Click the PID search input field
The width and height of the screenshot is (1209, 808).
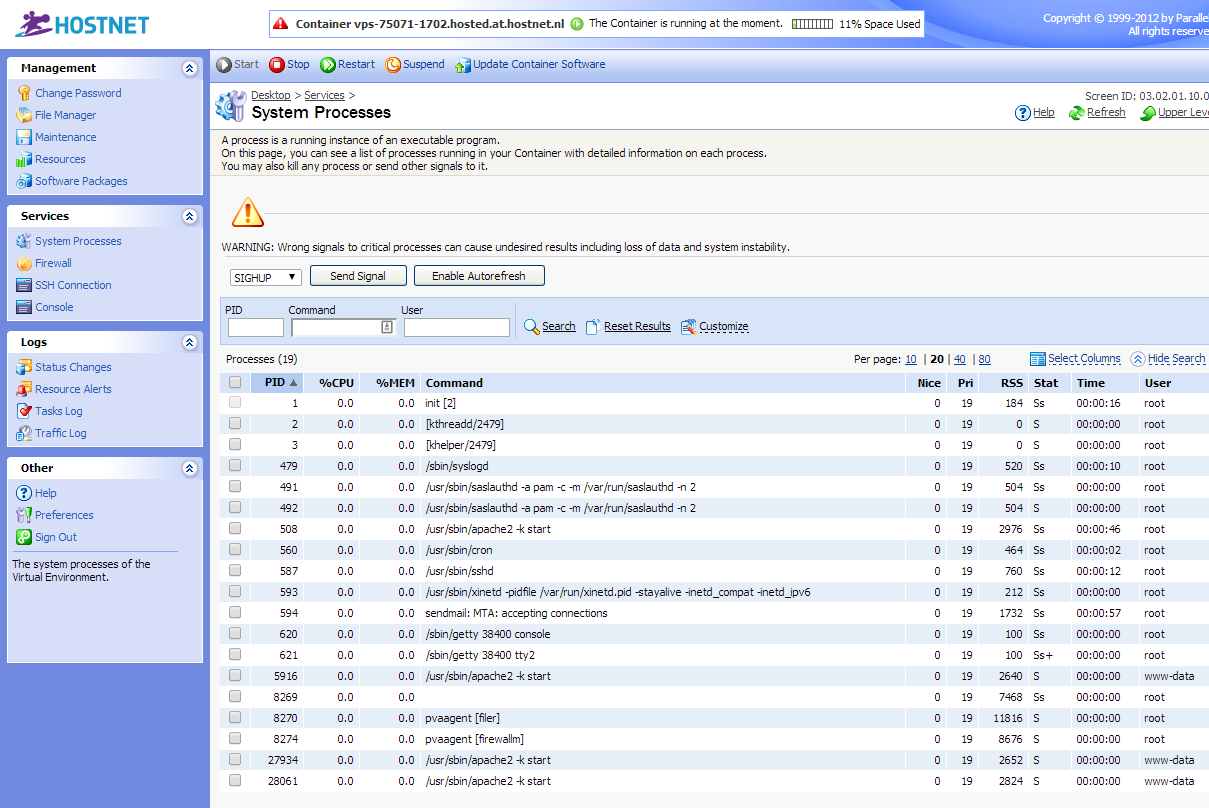256,327
